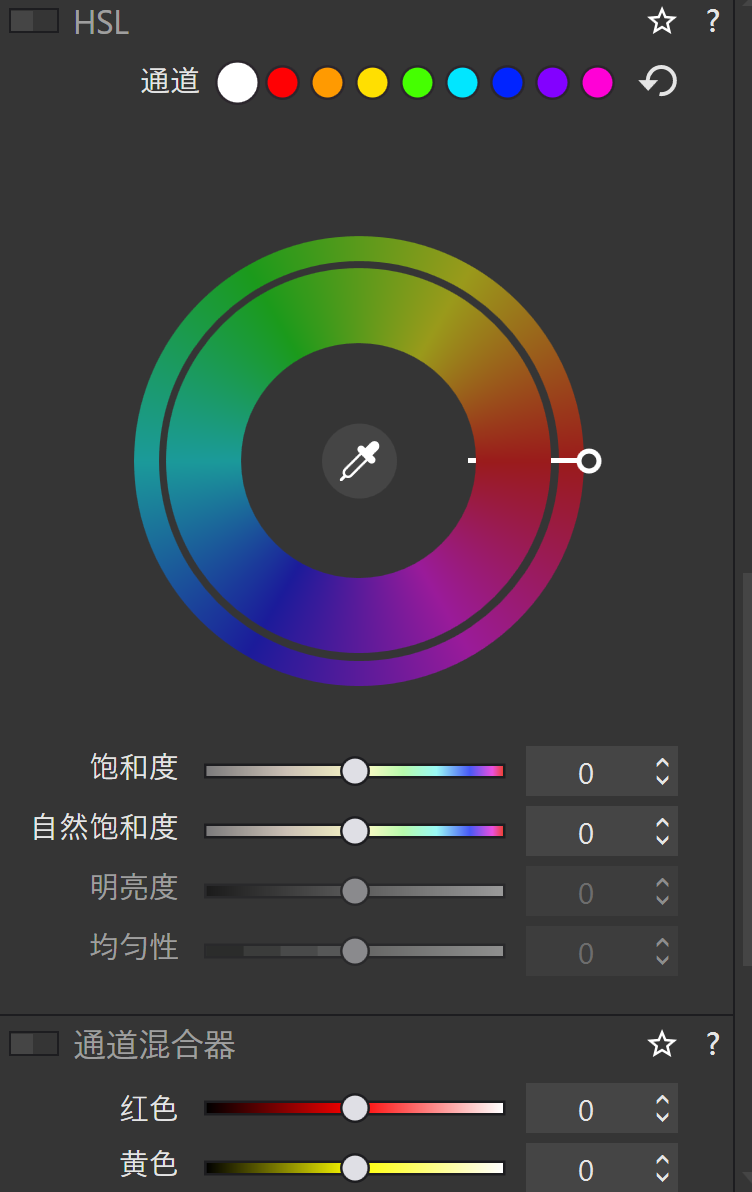
Task: Select the yellow channel swatch
Action: point(373,82)
